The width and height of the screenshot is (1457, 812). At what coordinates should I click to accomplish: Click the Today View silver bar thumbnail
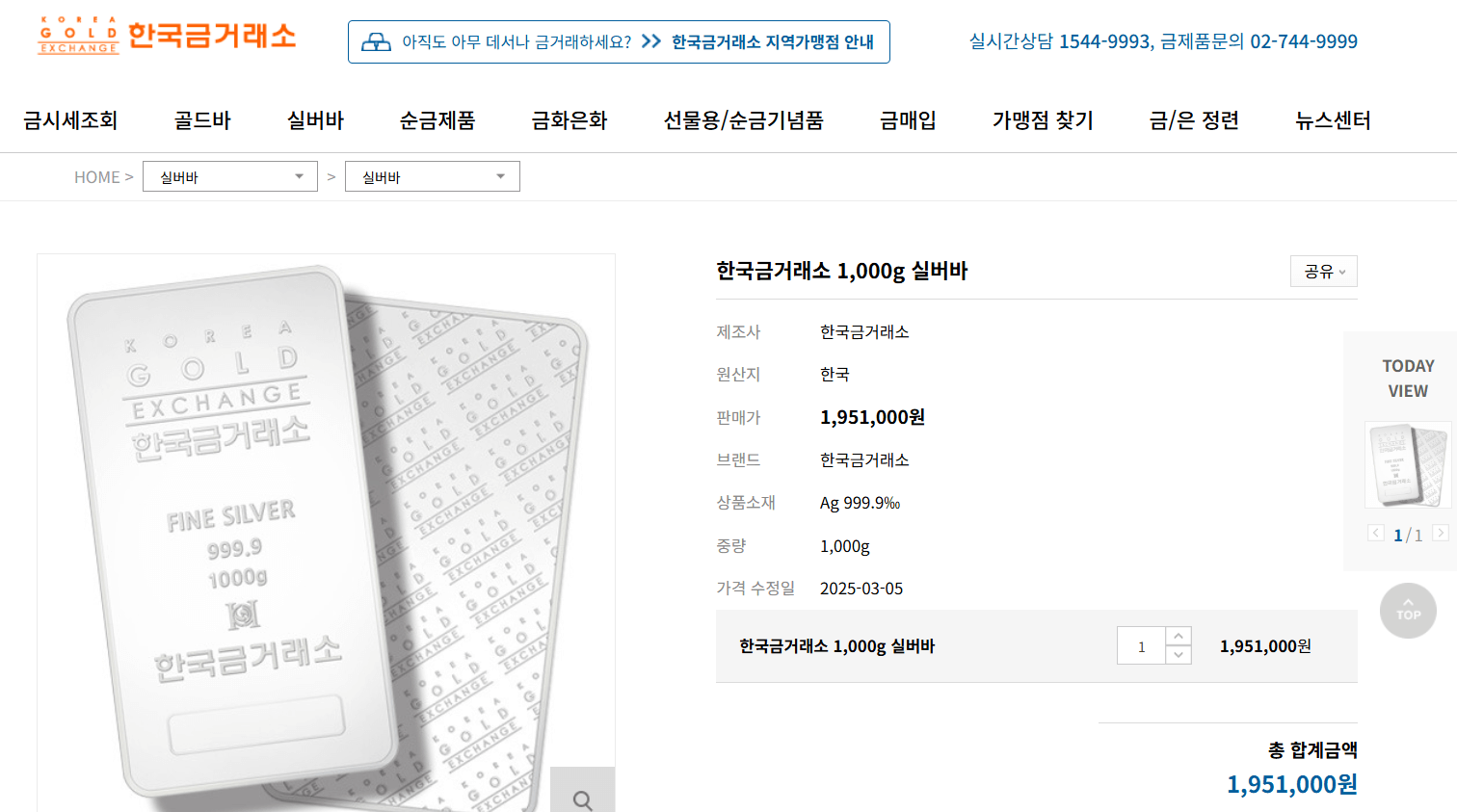point(1408,465)
